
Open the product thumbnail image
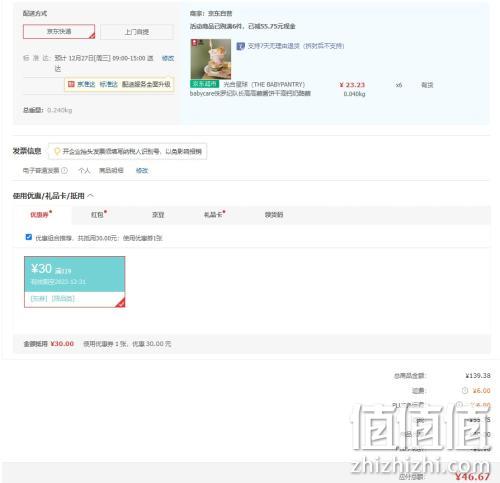(210, 59)
